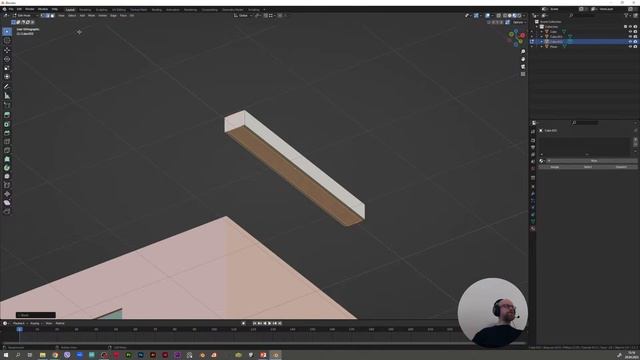Click the current frame marker in the timeline
640x360 pixels.
click(x=19, y=329)
